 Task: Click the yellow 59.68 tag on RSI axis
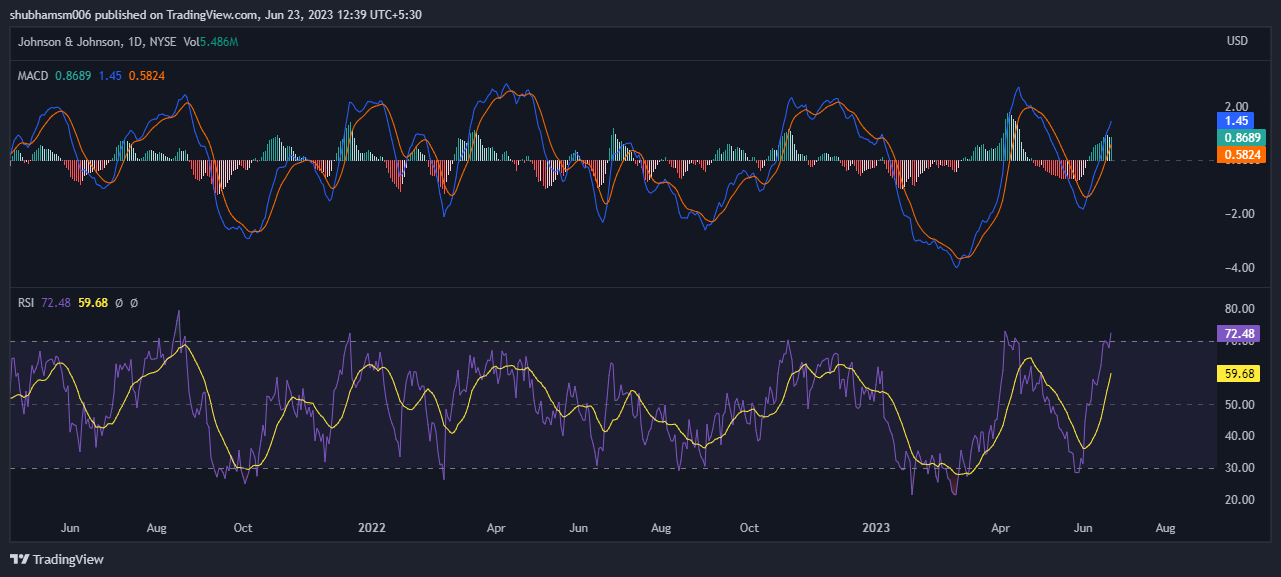[1238, 373]
